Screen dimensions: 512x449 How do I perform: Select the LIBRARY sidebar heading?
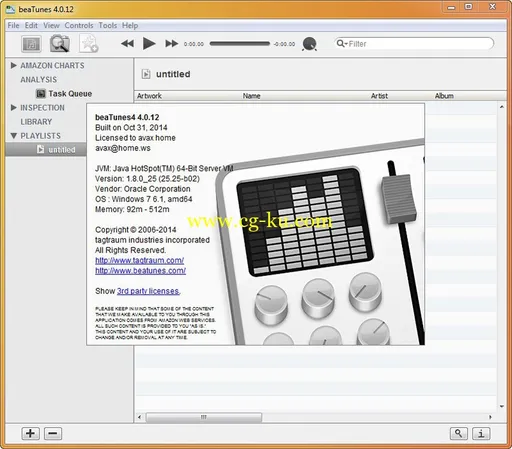point(36,122)
